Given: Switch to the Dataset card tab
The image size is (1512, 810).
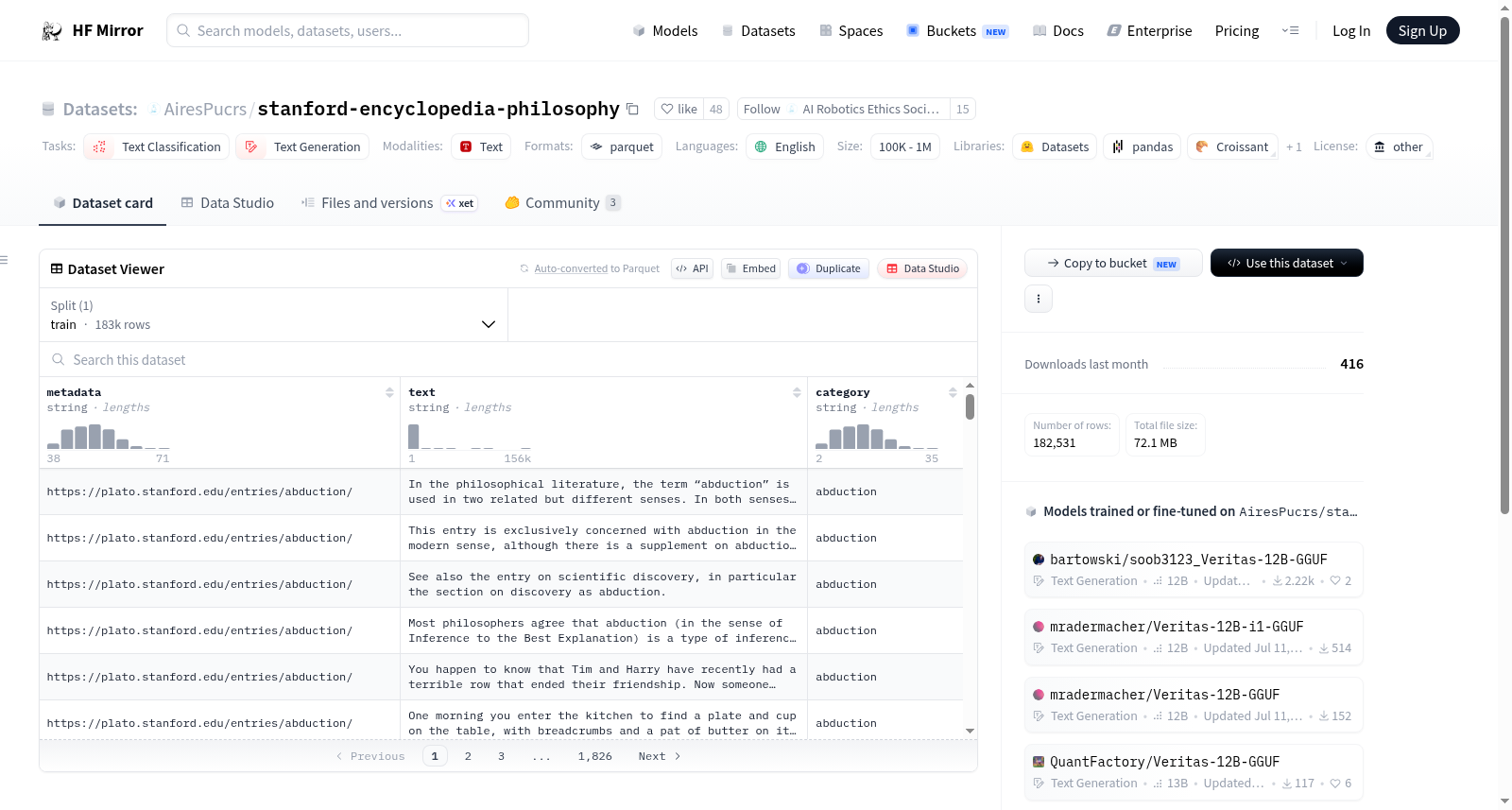Looking at the screenshot, I should pyautogui.click(x=103, y=202).
